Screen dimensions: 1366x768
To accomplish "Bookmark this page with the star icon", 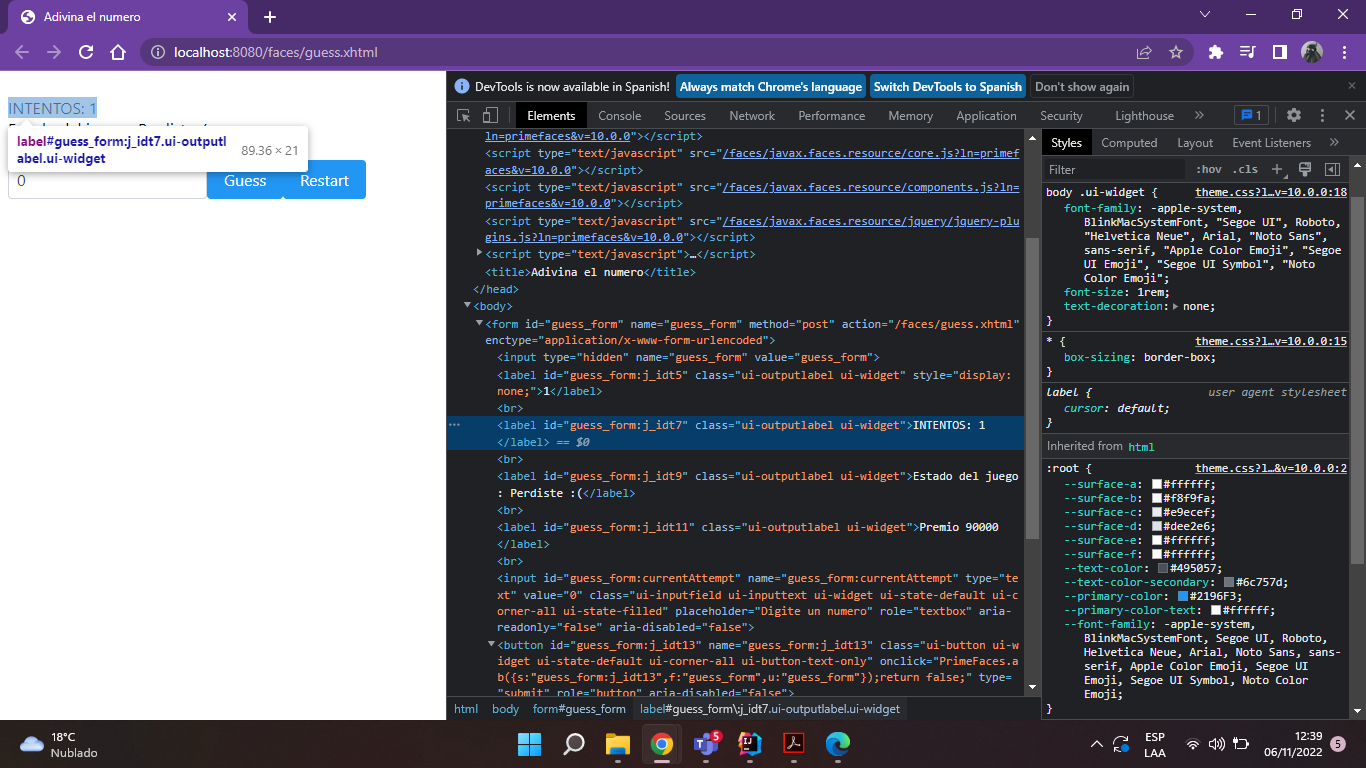I will coord(1176,52).
